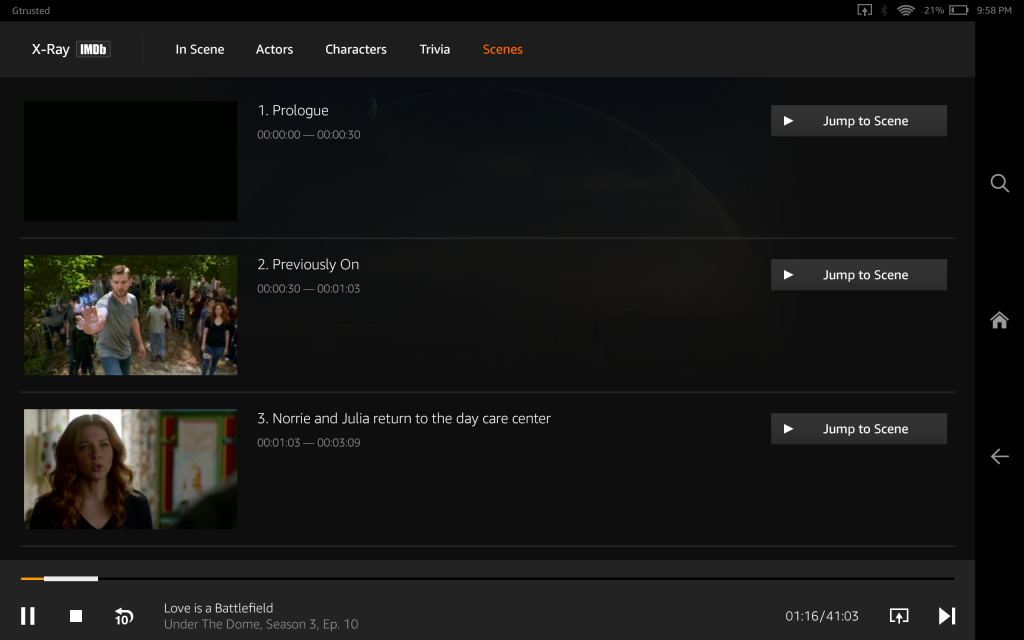Switch to the In Scene tab
Image resolution: width=1024 pixels, height=640 pixels.
tap(200, 50)
